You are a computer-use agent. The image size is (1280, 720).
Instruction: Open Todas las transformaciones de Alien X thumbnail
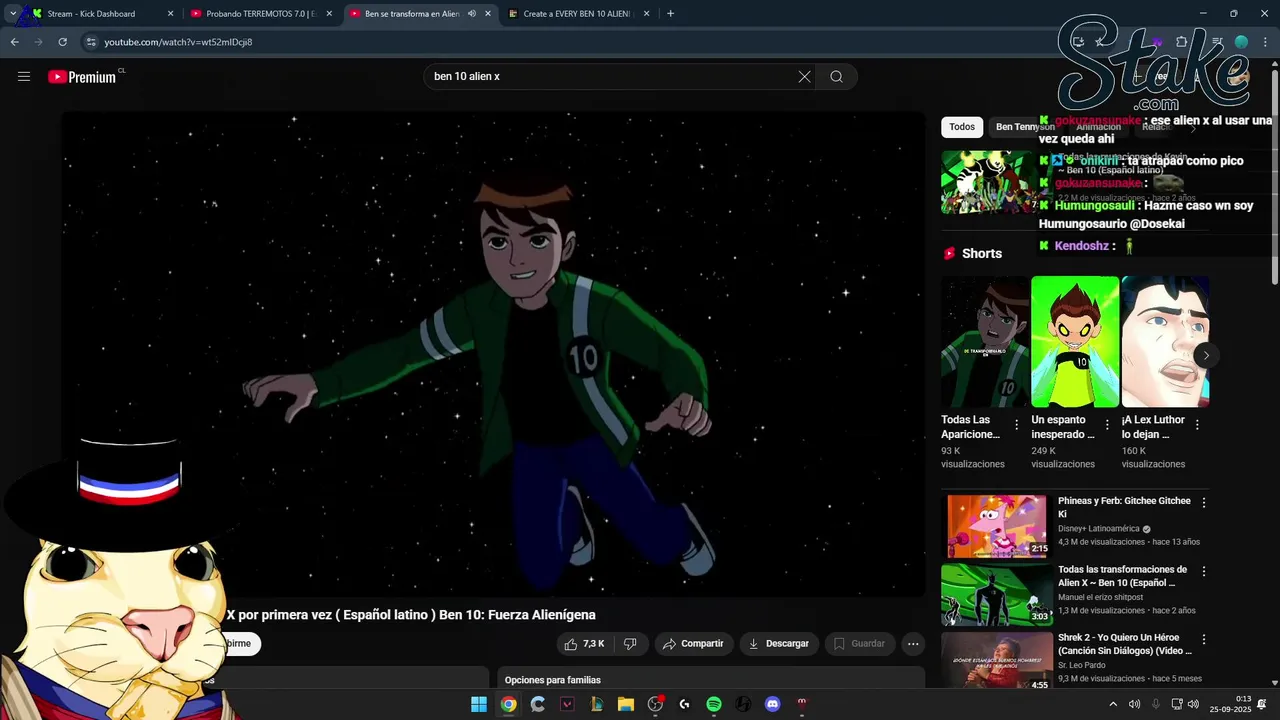[x=996, y=595]
